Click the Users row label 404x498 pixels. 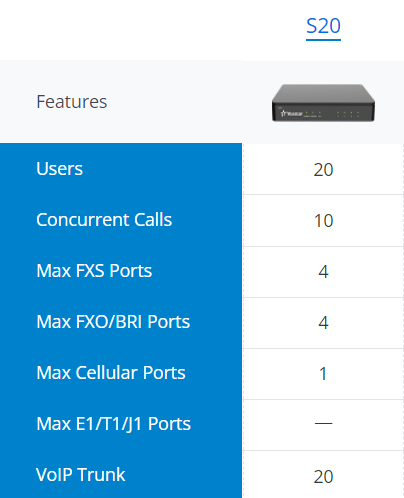[60, 169]
